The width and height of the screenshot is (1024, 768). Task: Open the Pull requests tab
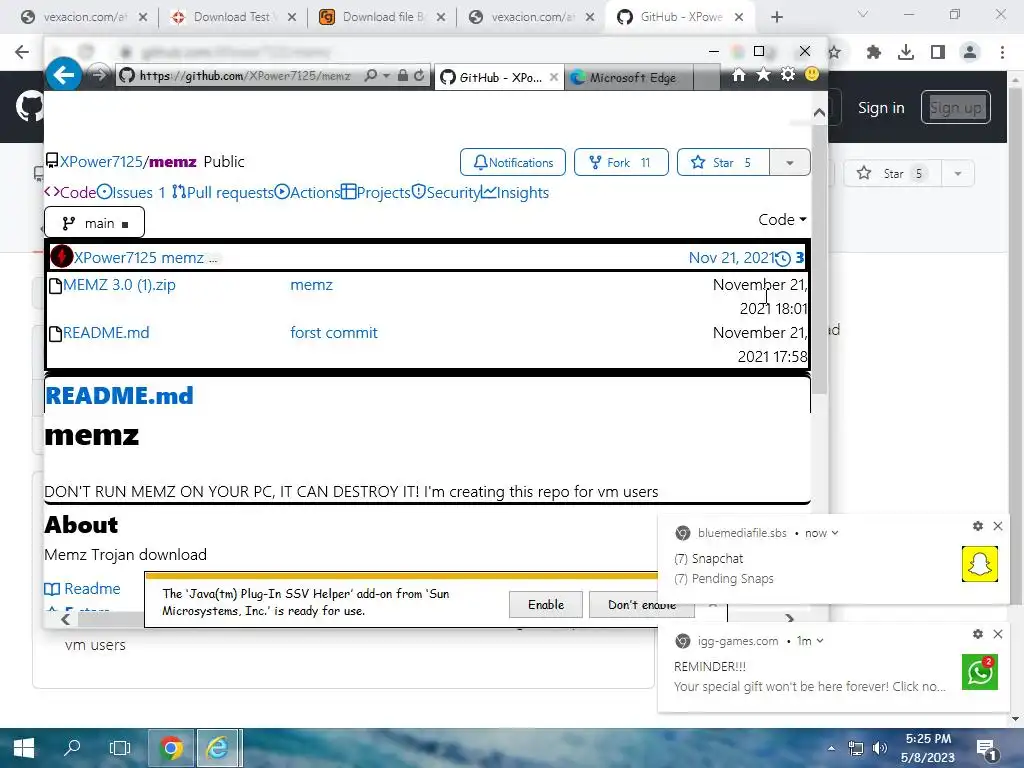pos(223,193)
